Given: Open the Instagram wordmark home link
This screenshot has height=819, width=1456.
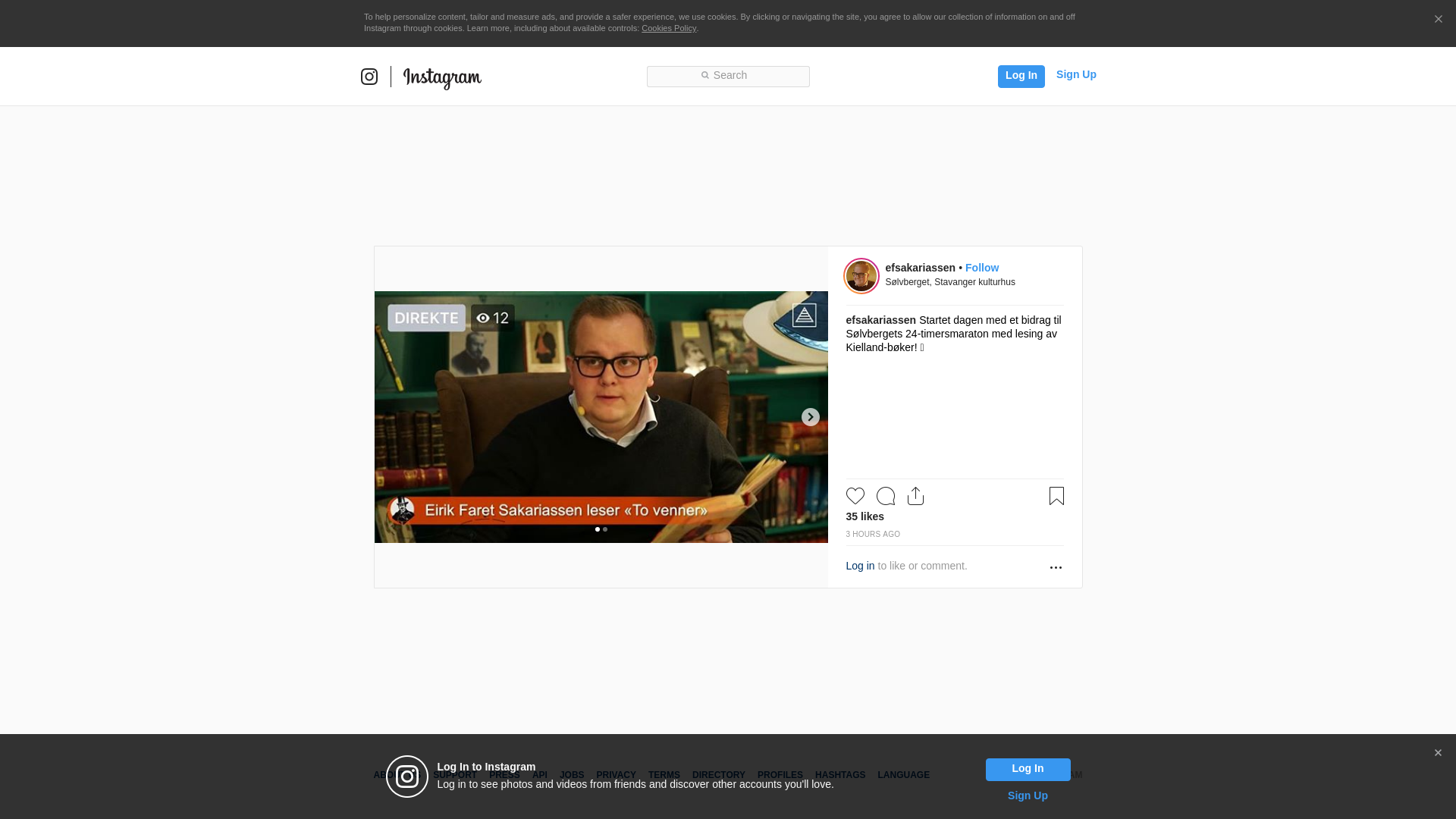Looking at the screenshot, I should (x=442, y=78).
